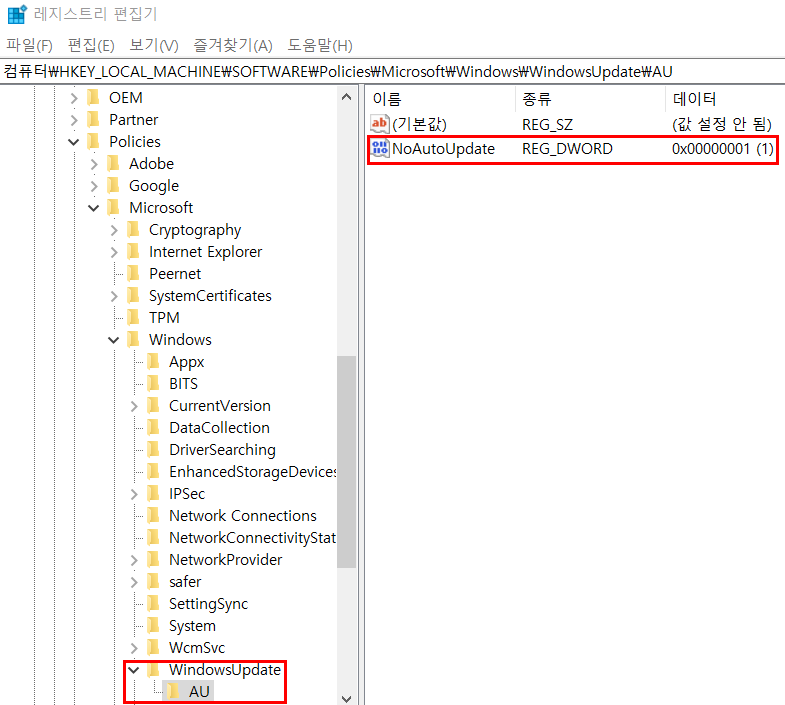Click the DriverSearching folder icon
The image size is (785, 705).
(x=154, y=450)
